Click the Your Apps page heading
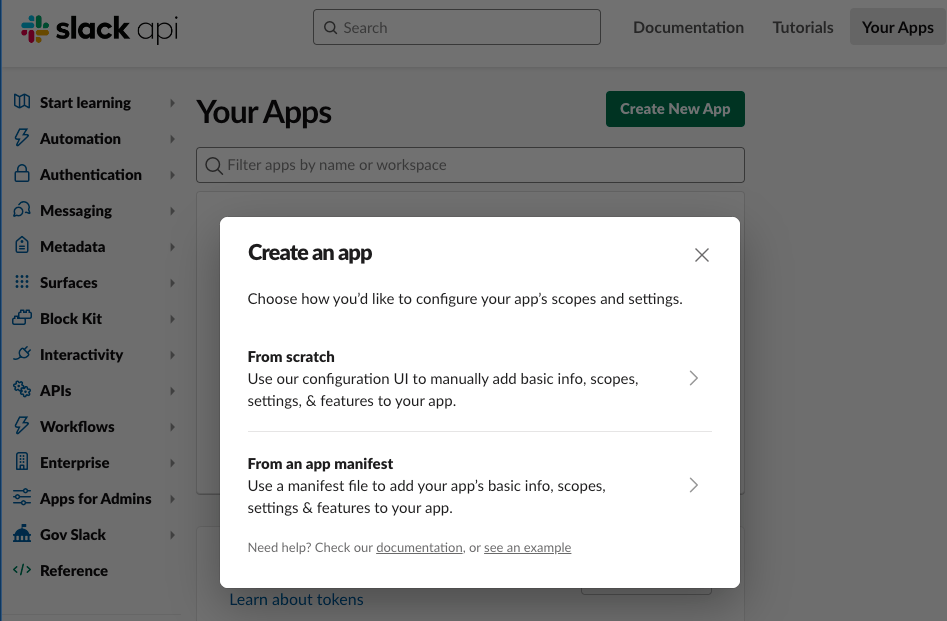The image size is (947, 621). tap(264, 112)
